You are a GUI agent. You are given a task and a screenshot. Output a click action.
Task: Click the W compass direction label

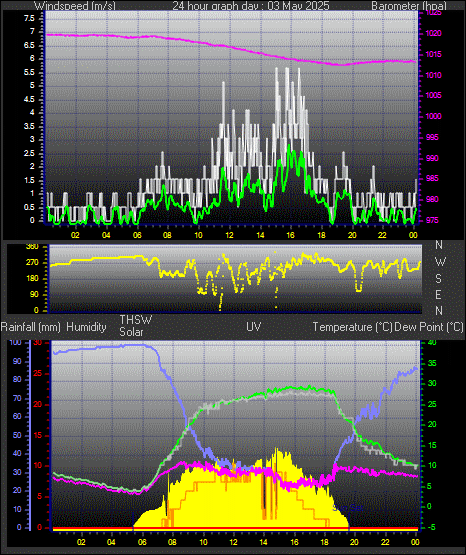pos(440,262)
